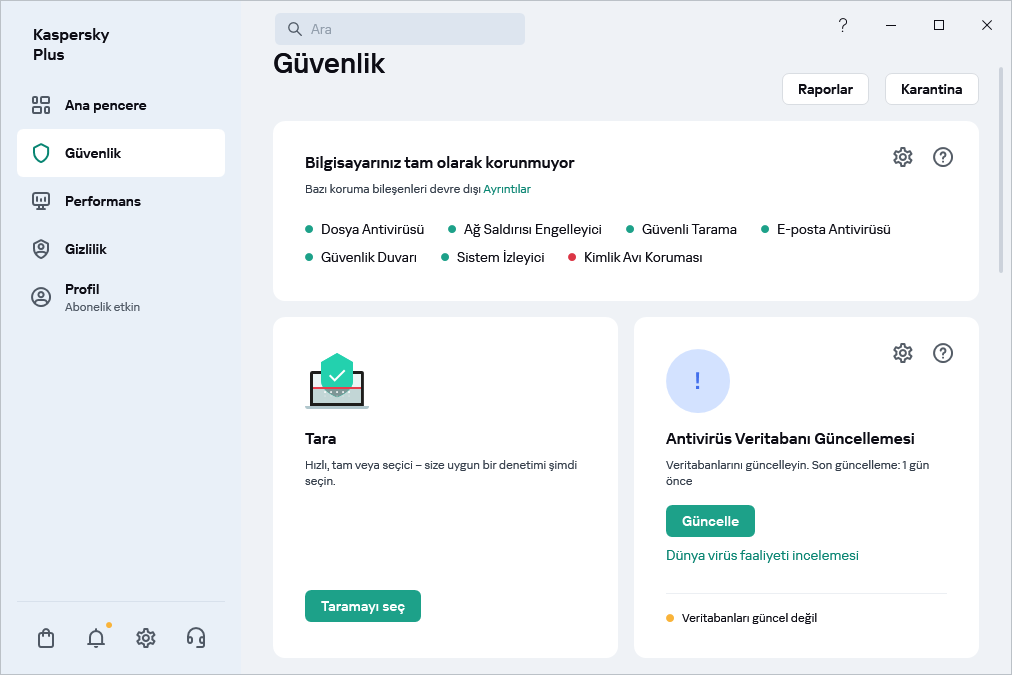The width and height of the screenshot is (1012, 675).
Task: Open Gizlilik using its sidebar icon
Action: coord(40,248)
